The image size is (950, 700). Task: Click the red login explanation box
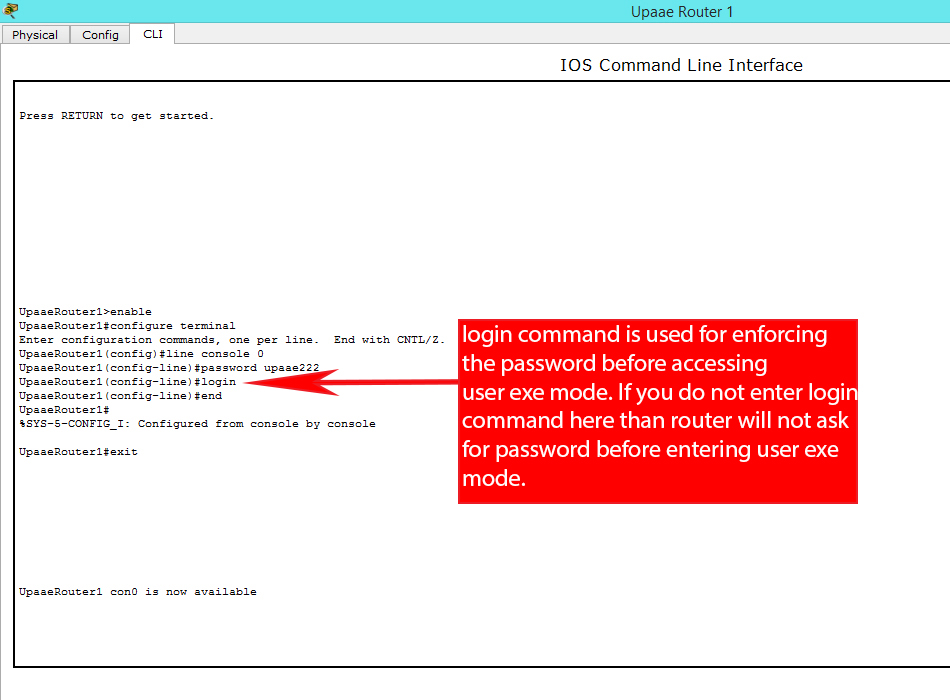pos(658,411)
